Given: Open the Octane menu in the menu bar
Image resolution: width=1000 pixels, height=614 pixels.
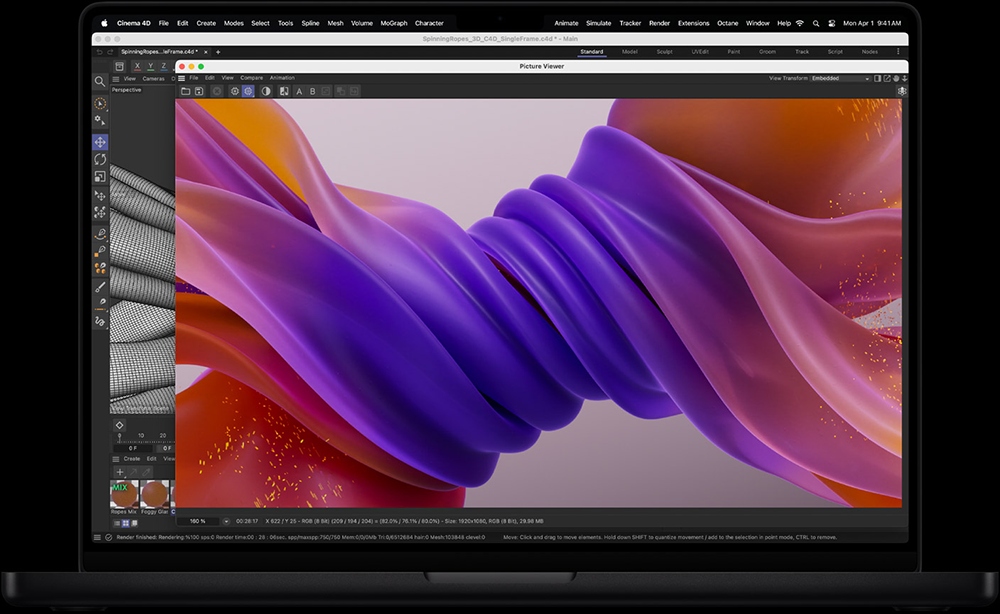Looking at the screenshot, I should (x=727, y=22).
